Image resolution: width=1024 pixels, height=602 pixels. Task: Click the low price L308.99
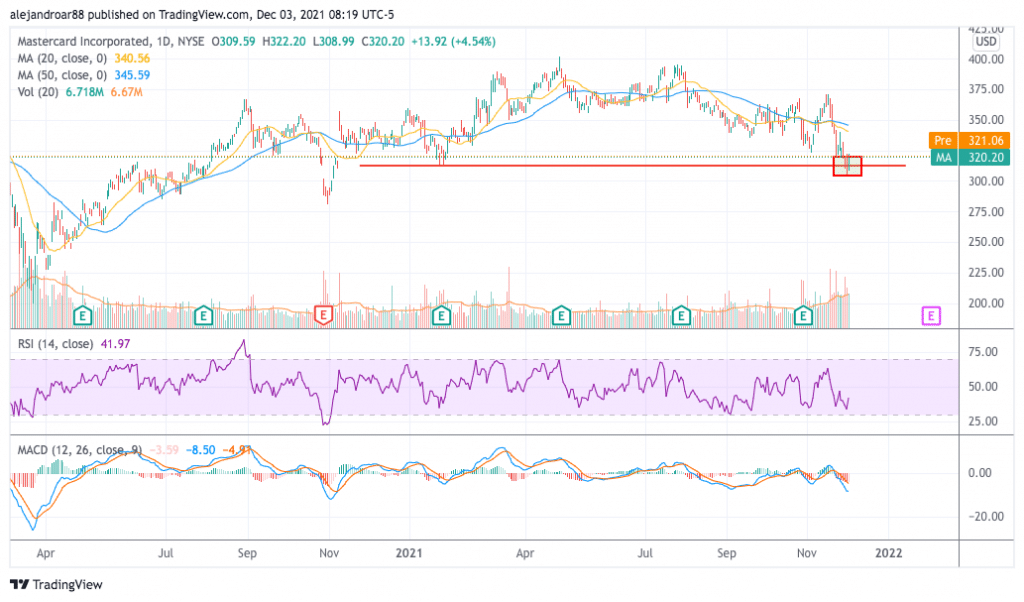tap(333, 41)
